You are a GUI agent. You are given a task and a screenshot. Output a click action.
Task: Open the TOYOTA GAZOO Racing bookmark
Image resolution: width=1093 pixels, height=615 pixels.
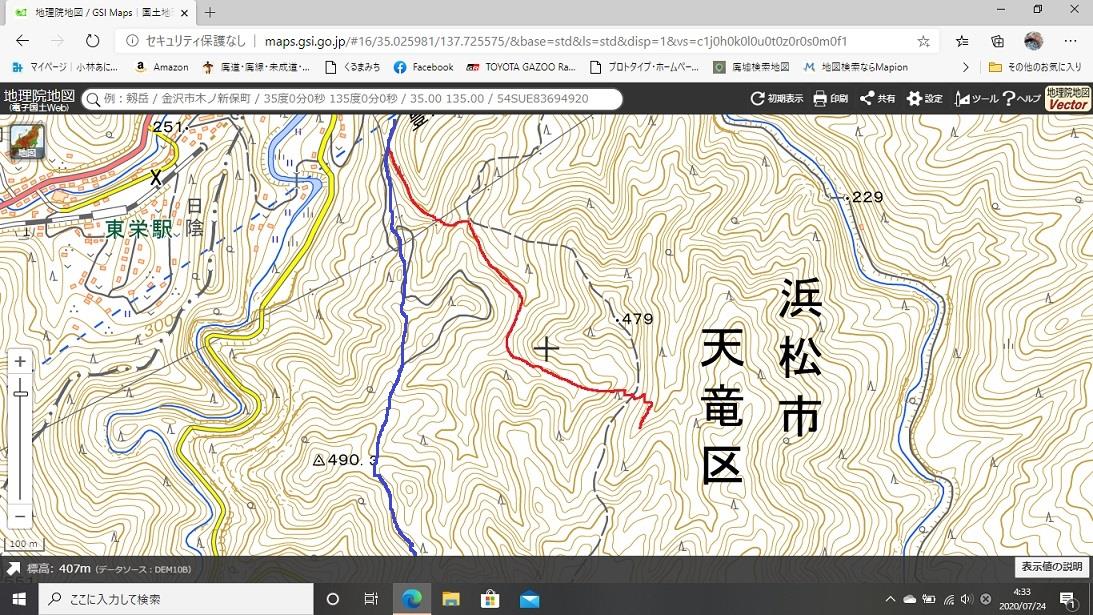coord(521,67)
